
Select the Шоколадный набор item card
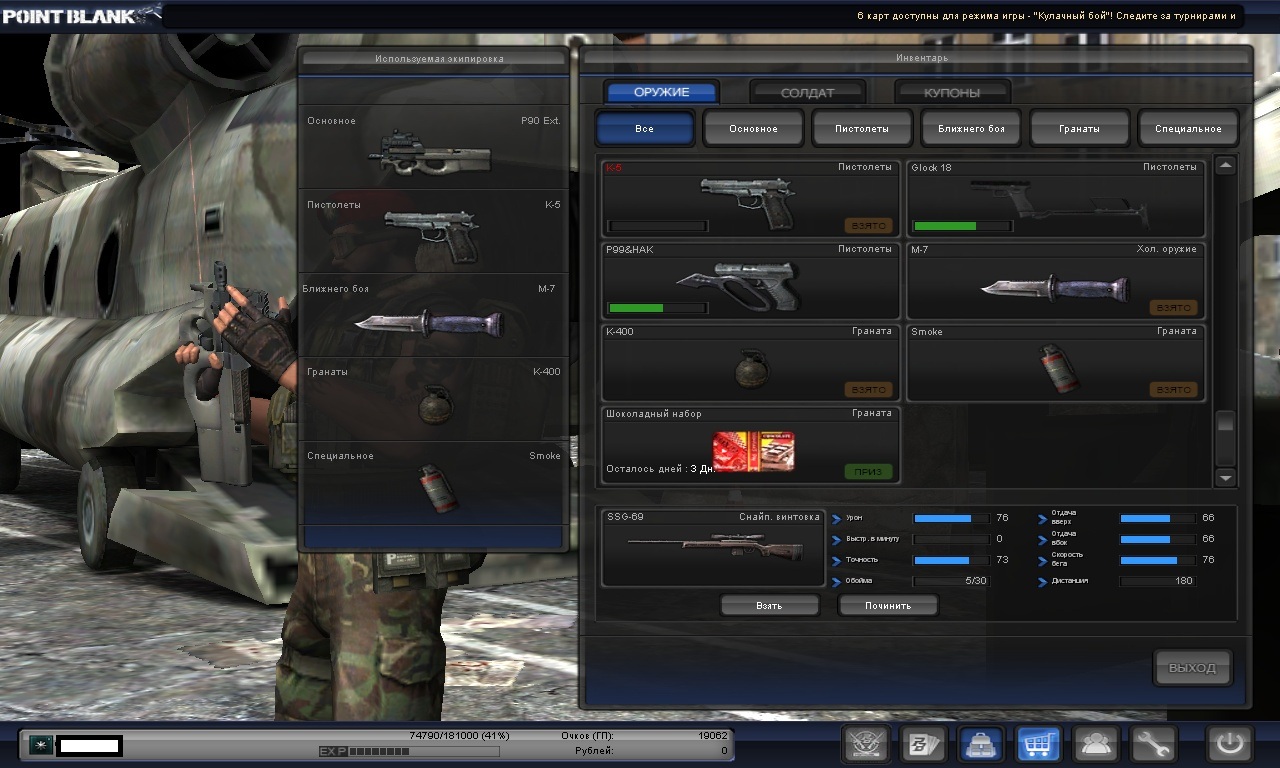click(x=750, y=444)
